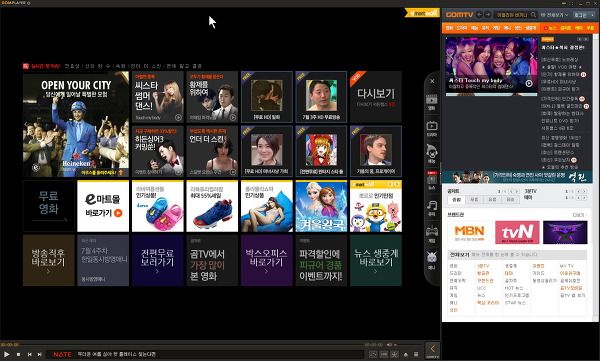This screenshot has height=361, width=600.
Task: Open the 뉴스 생중계 바로보기 tile
Action: click(x=375, y=260)
